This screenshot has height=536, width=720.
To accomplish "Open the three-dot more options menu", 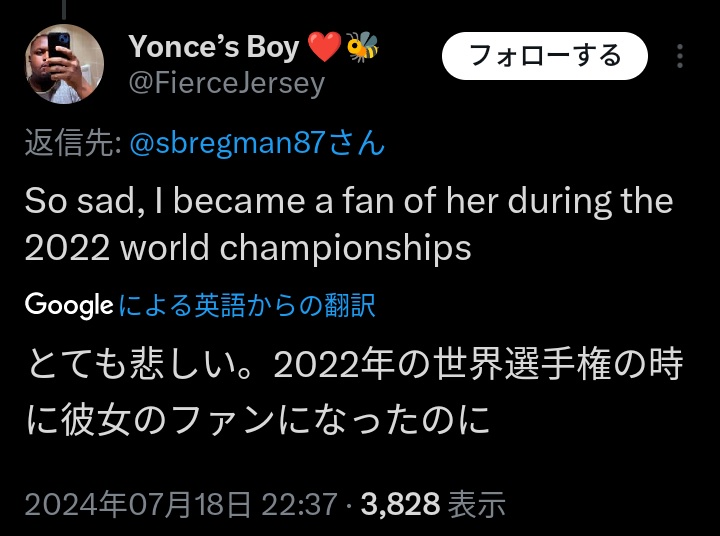I will [x=681, y=55].
